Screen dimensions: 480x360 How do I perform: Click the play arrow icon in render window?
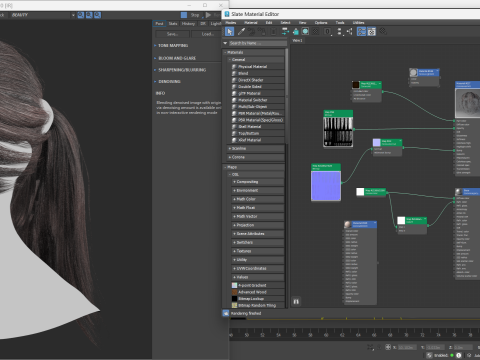208,15
